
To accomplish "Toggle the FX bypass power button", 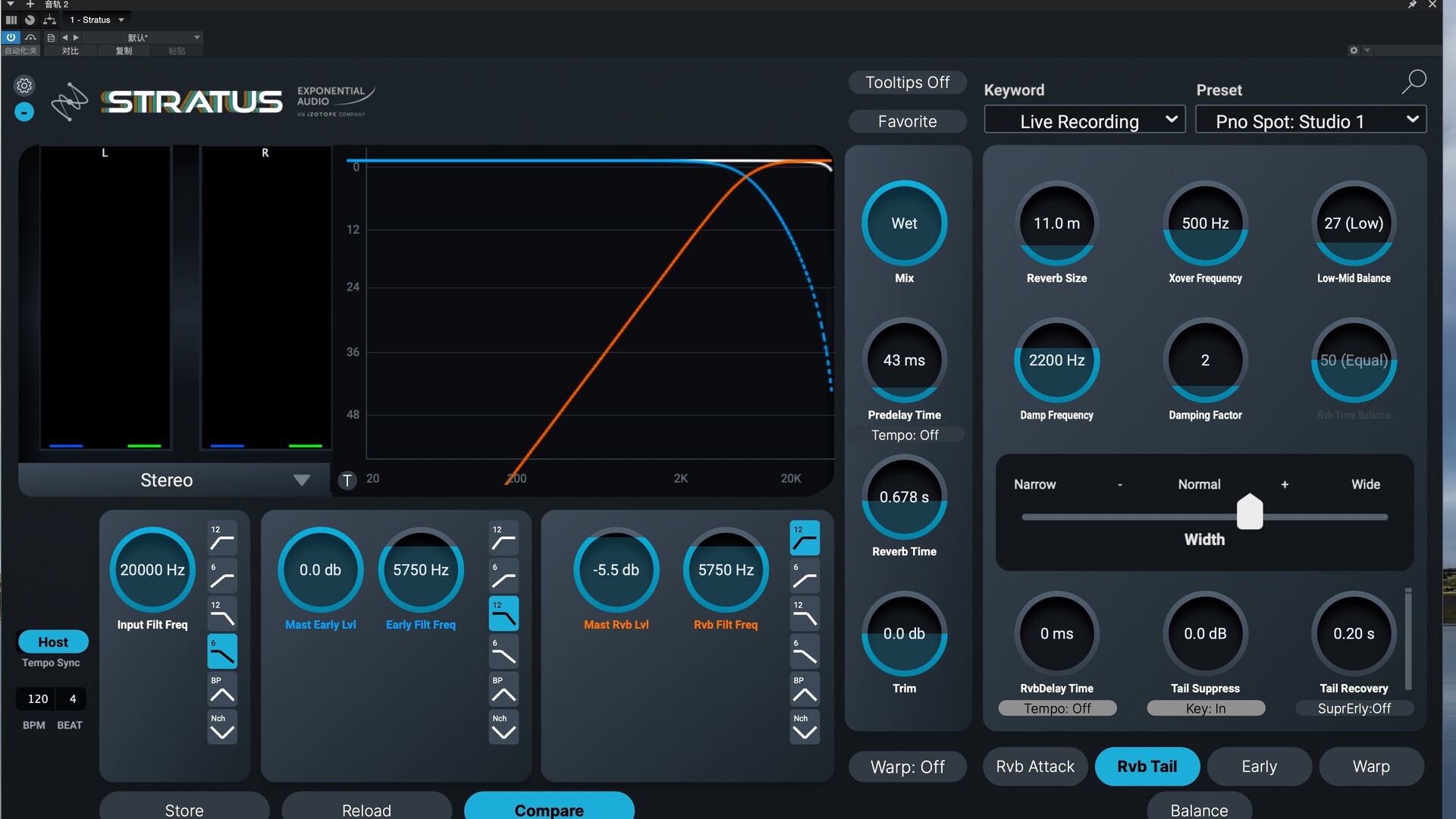I will 11,37.
